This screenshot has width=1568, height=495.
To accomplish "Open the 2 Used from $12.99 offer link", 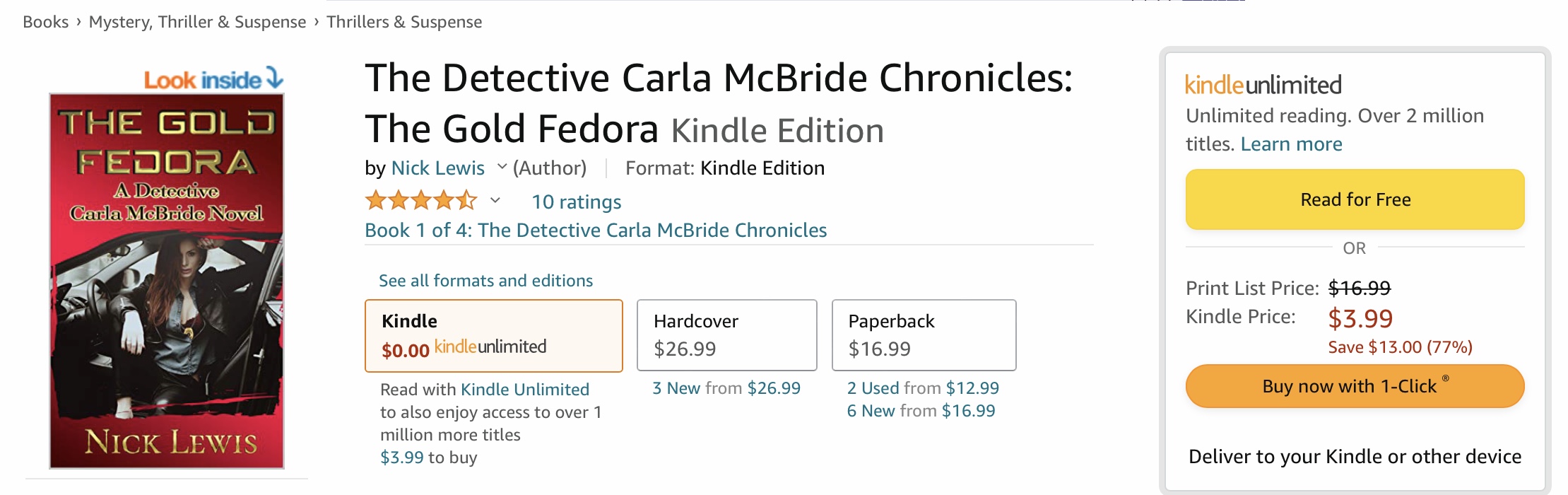I will [923, 388].
